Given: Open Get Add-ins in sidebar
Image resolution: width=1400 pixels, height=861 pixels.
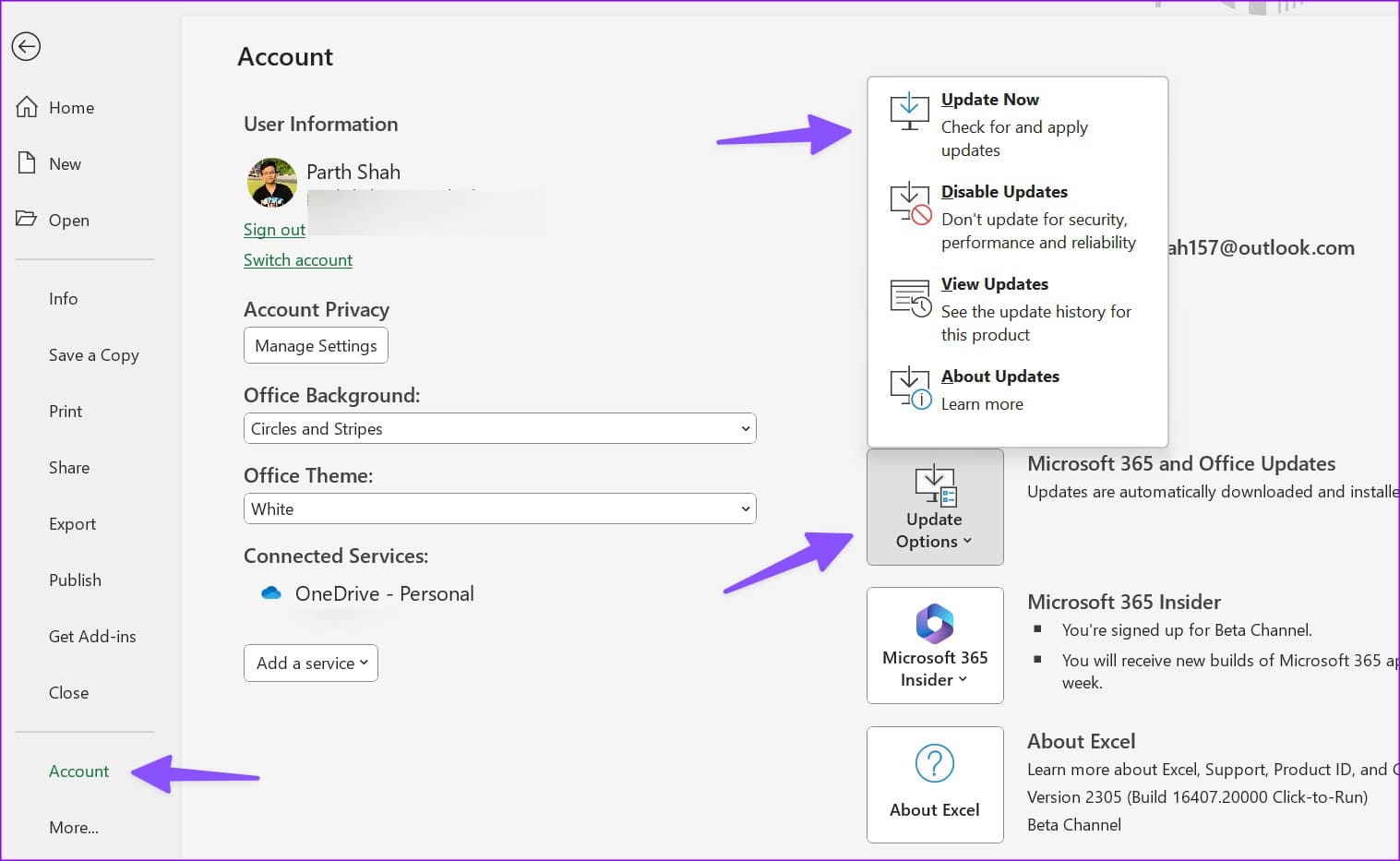Looking at the screenshot, I should coord(92,636).
